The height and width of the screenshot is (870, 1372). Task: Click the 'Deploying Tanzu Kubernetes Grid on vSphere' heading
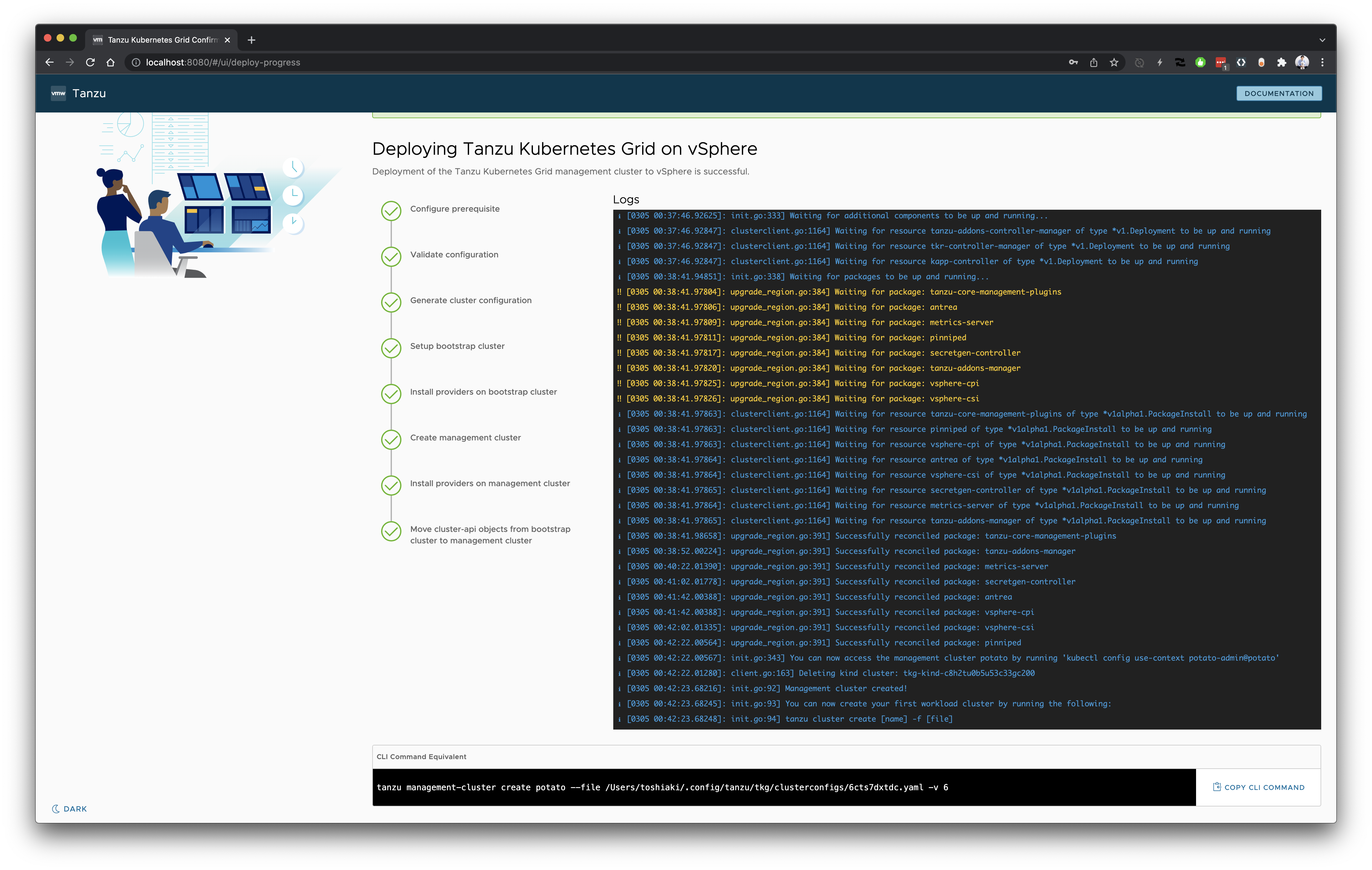click(x=565, y=149)
